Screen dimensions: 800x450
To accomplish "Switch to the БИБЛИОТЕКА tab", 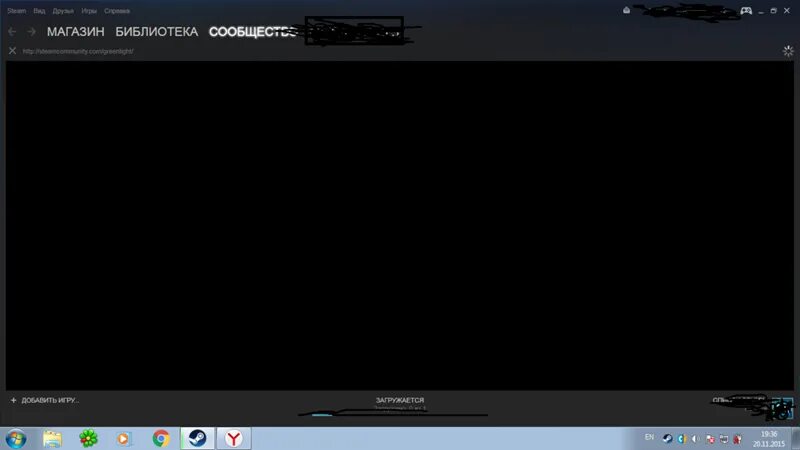I will 157,32.
